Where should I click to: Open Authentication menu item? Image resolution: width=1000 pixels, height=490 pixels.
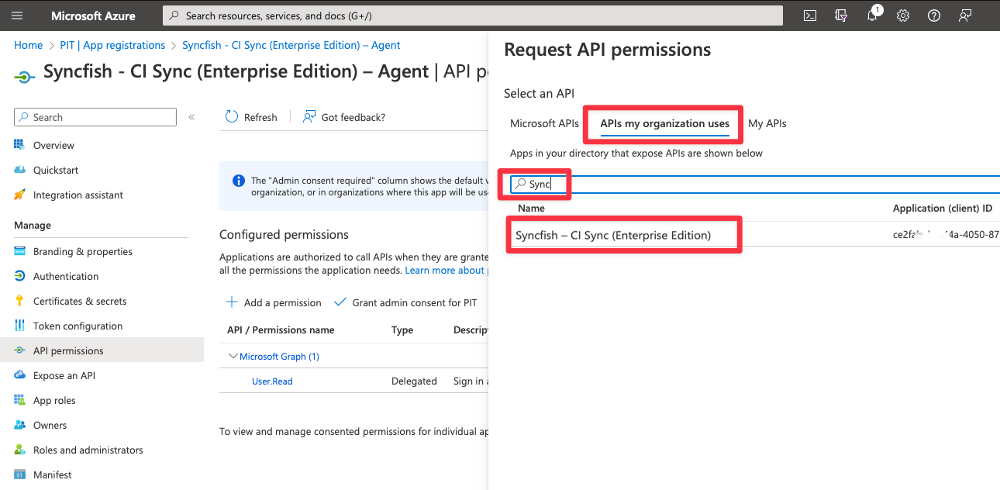(66, 276)
